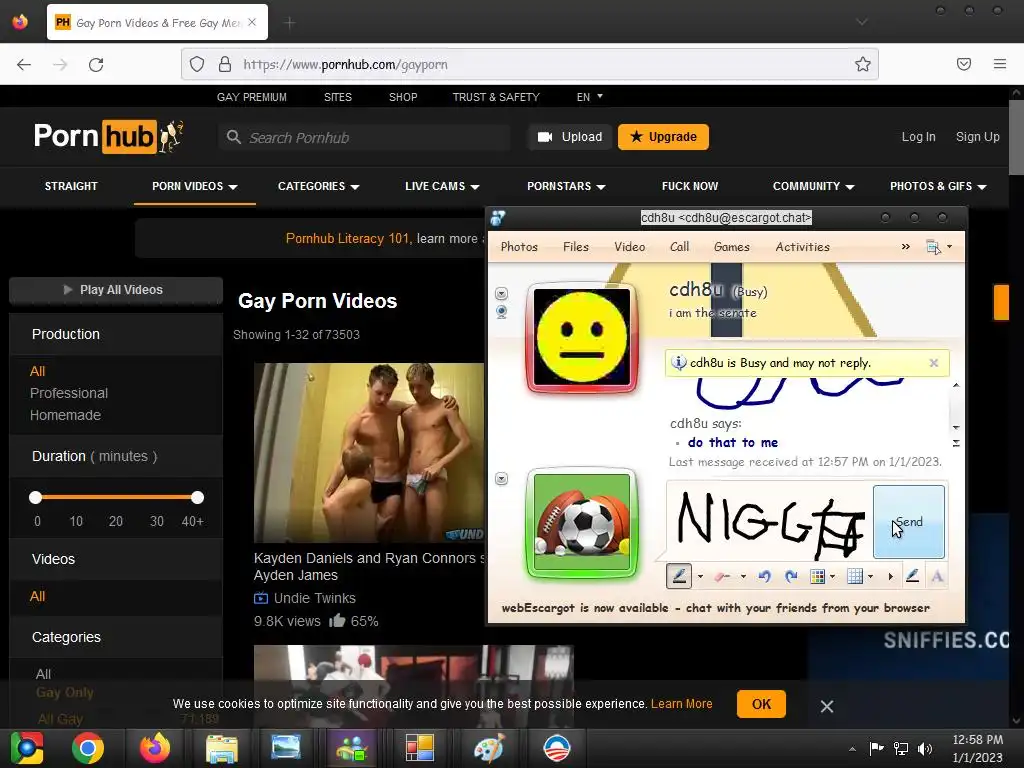Open the eraser options dropdown arrow

tap(743, 577)
